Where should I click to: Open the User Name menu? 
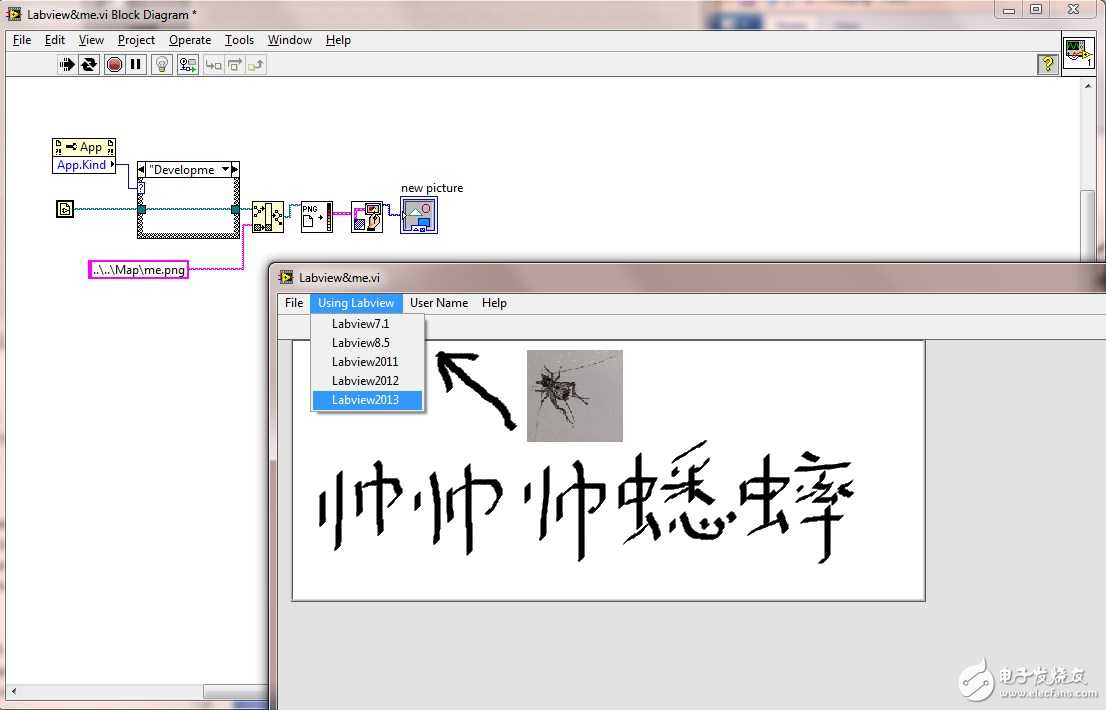[439, 303]
